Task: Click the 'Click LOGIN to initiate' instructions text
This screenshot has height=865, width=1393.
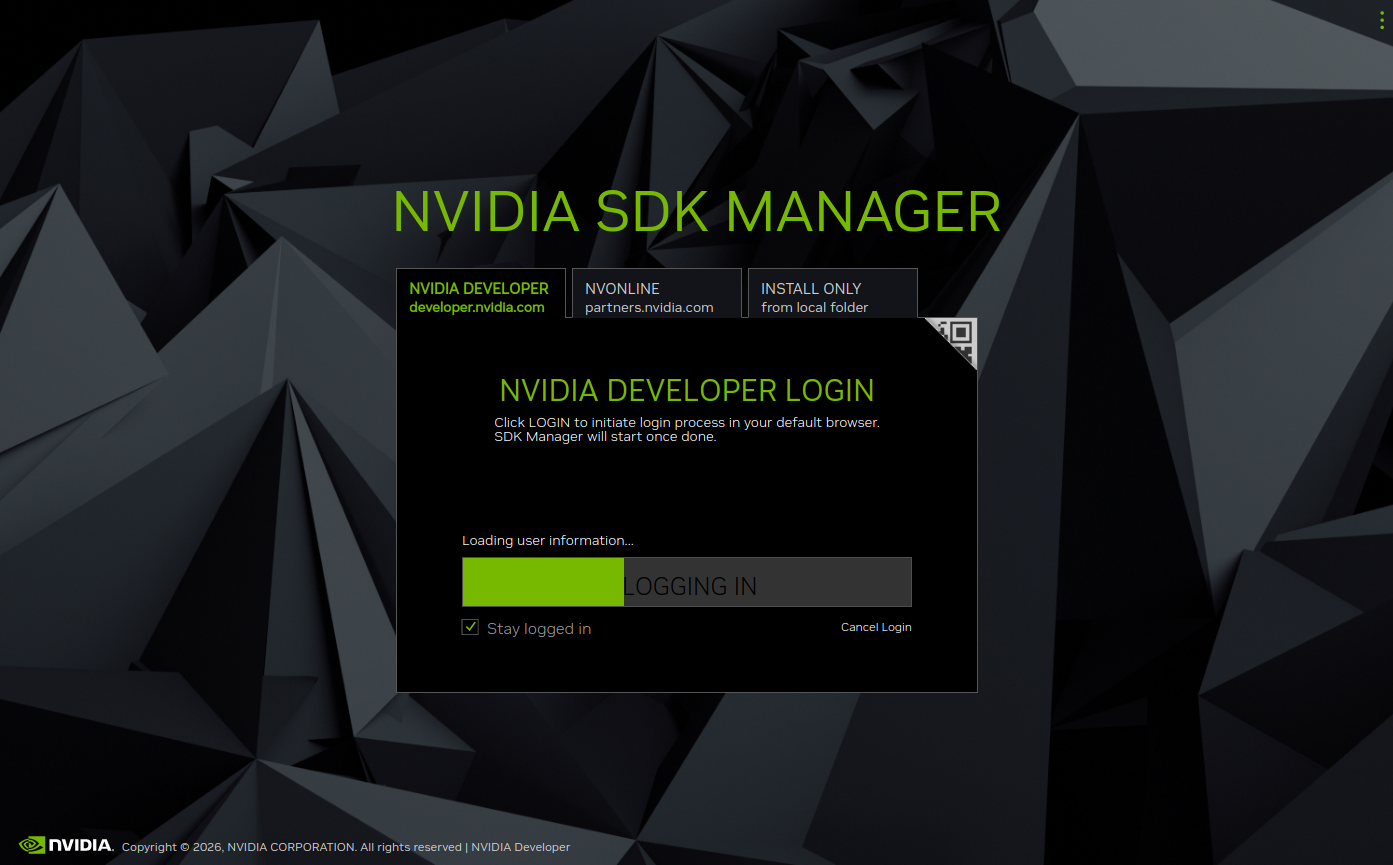Action: click(687, 429)
